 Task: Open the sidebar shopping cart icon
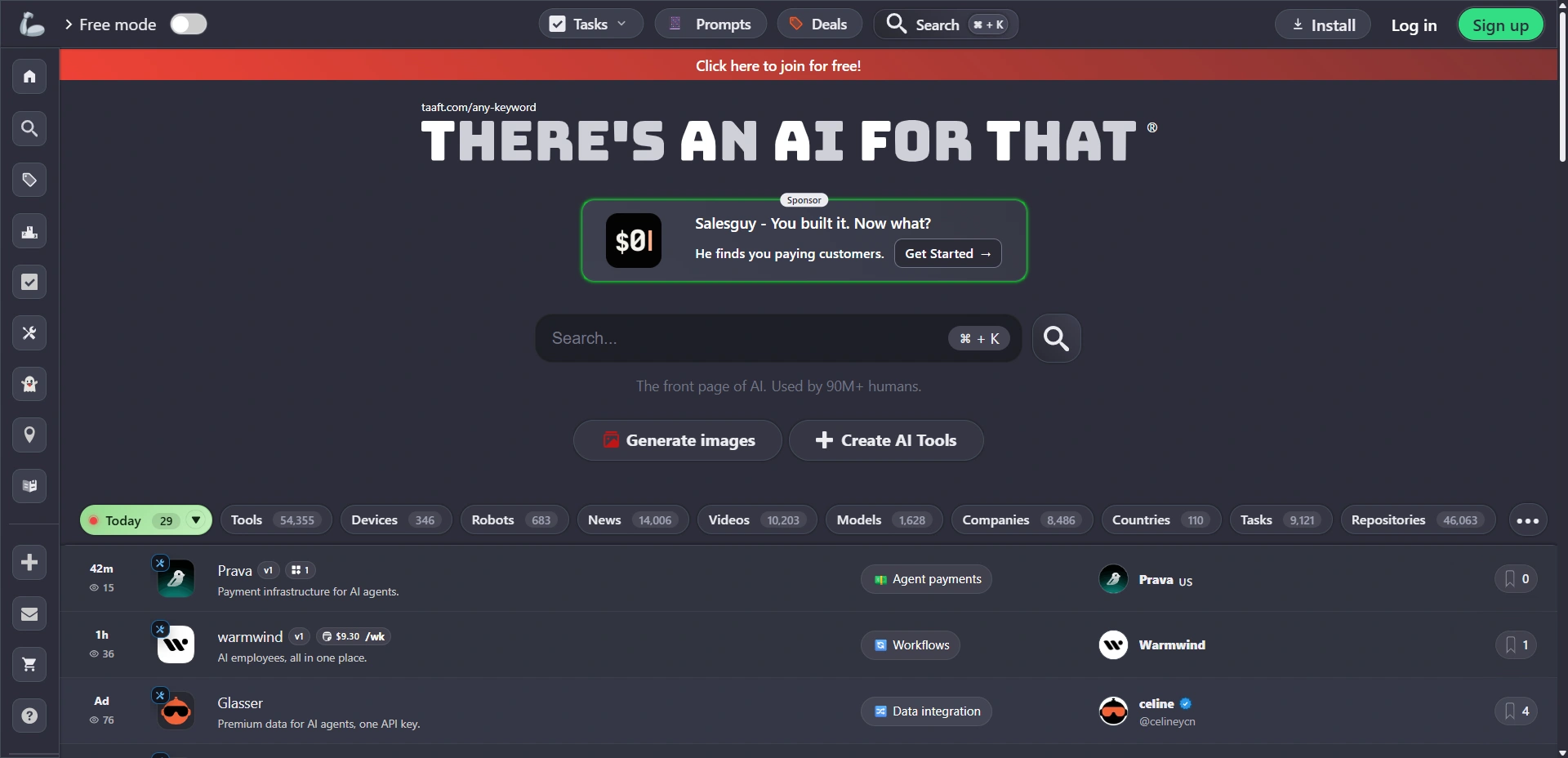[x=29, y=665]
